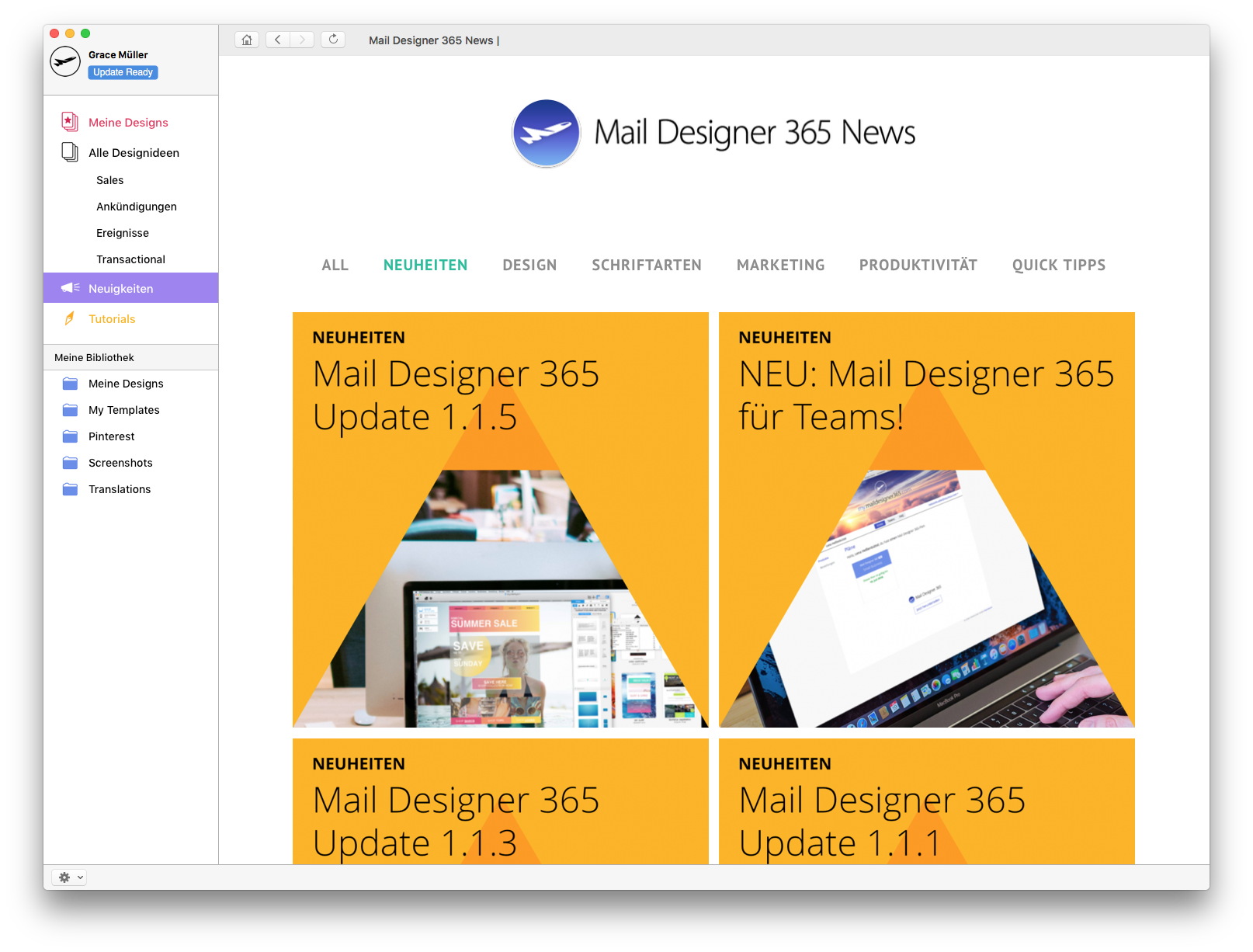
Task: Switch to the QUICK TIPPS tab
Action: pos(1059,266)
